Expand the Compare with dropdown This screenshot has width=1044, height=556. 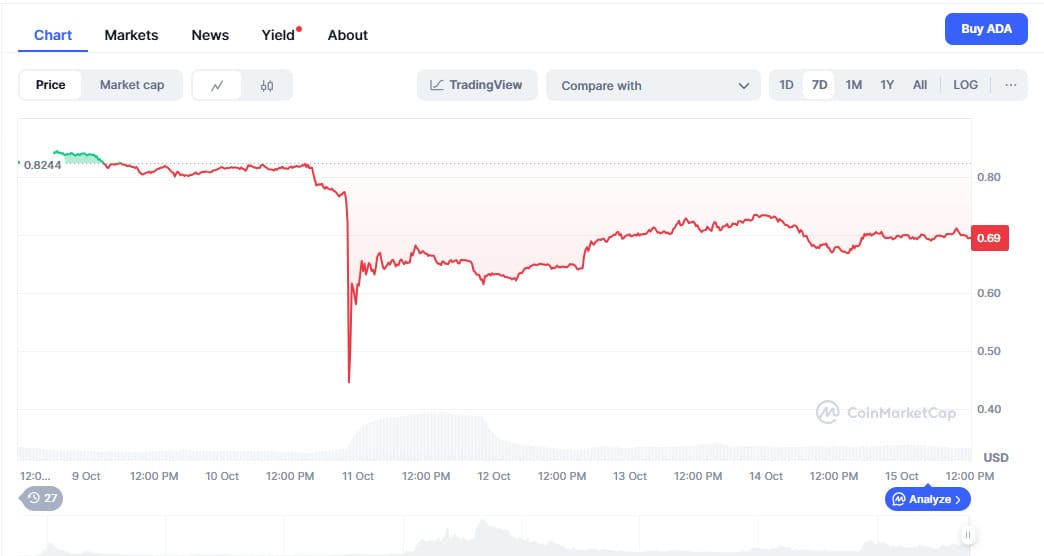(655, 86)
